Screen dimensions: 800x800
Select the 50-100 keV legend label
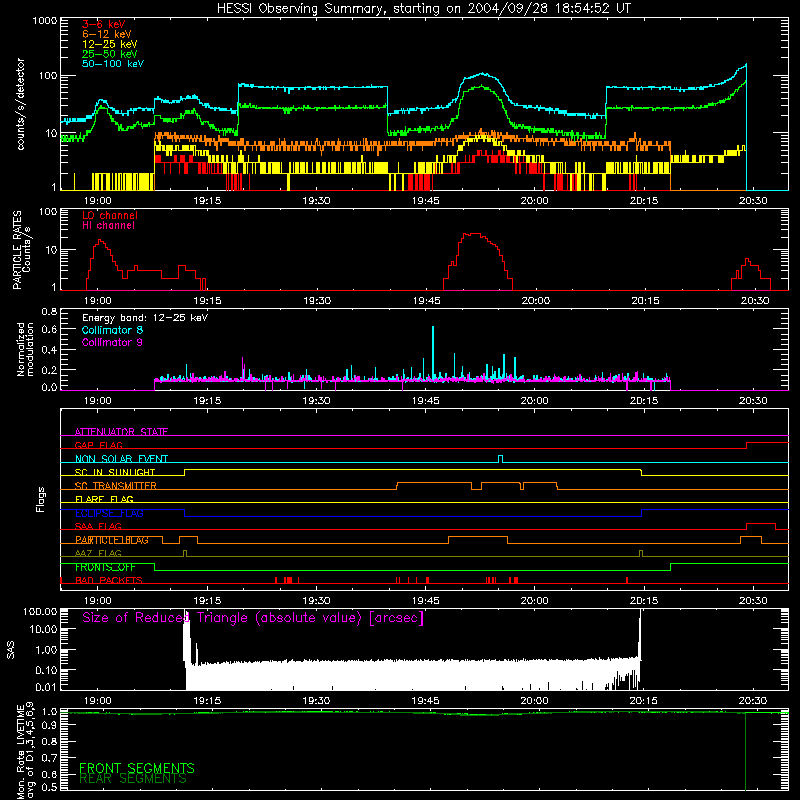click(113, 64)
